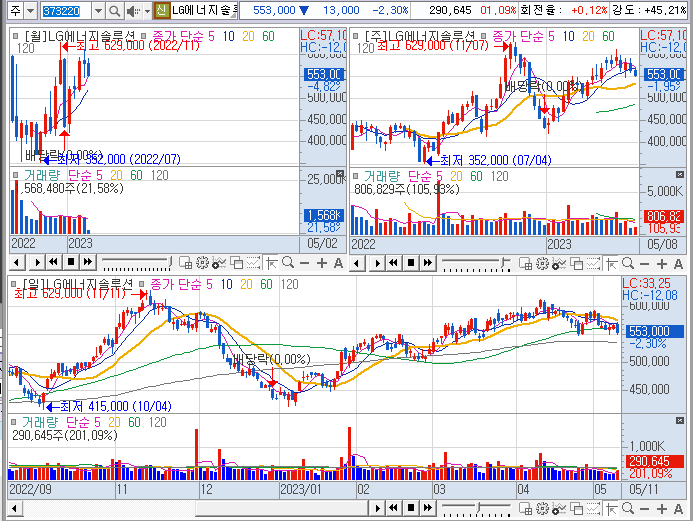Viewport: 693px width, 521px height.
Task: Click daily chart magnifier zoom icon
Action: tap(628, 509)
